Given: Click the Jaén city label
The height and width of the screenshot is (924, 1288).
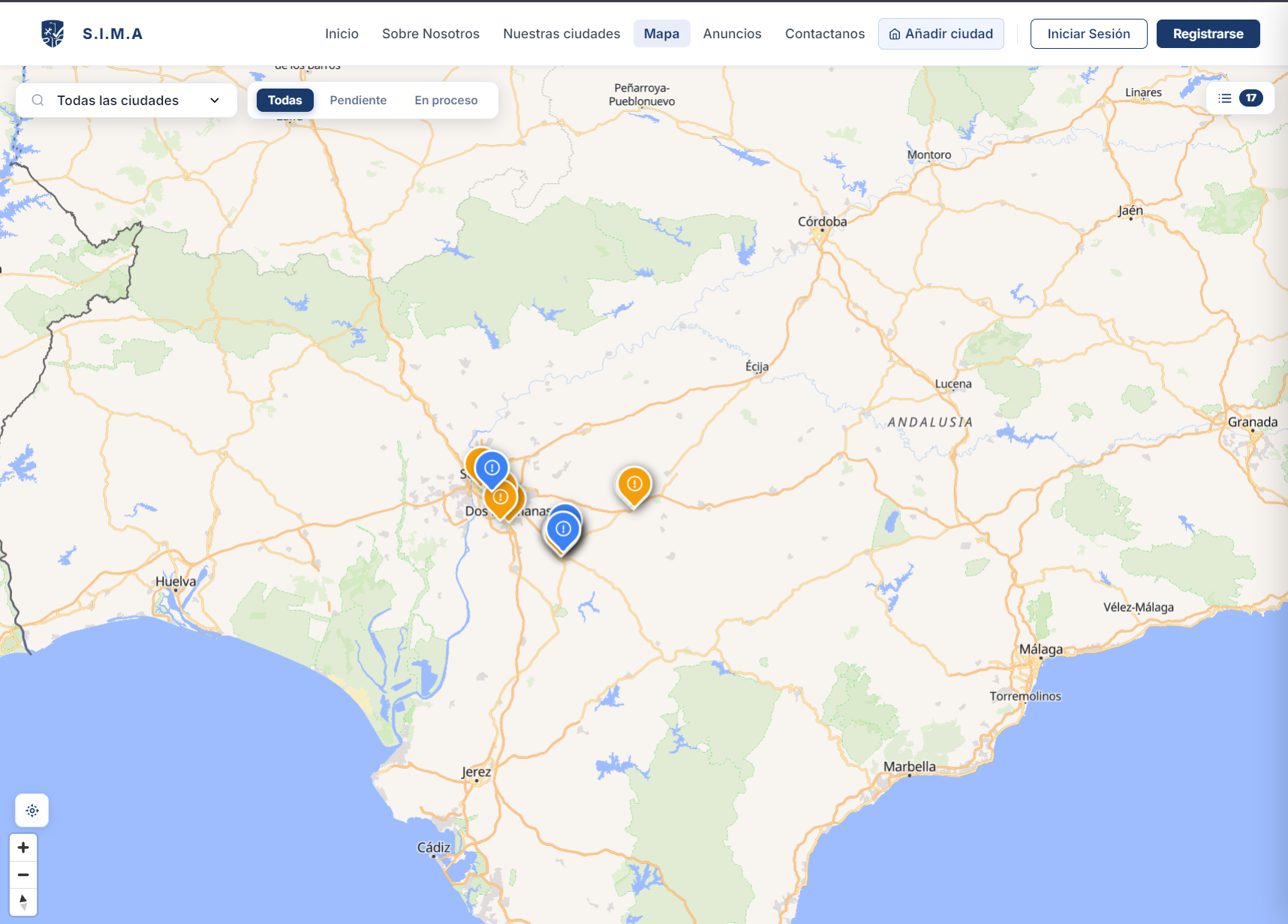Looking at the screenshot, I should pyautogui.click(x=1130, y=211).
